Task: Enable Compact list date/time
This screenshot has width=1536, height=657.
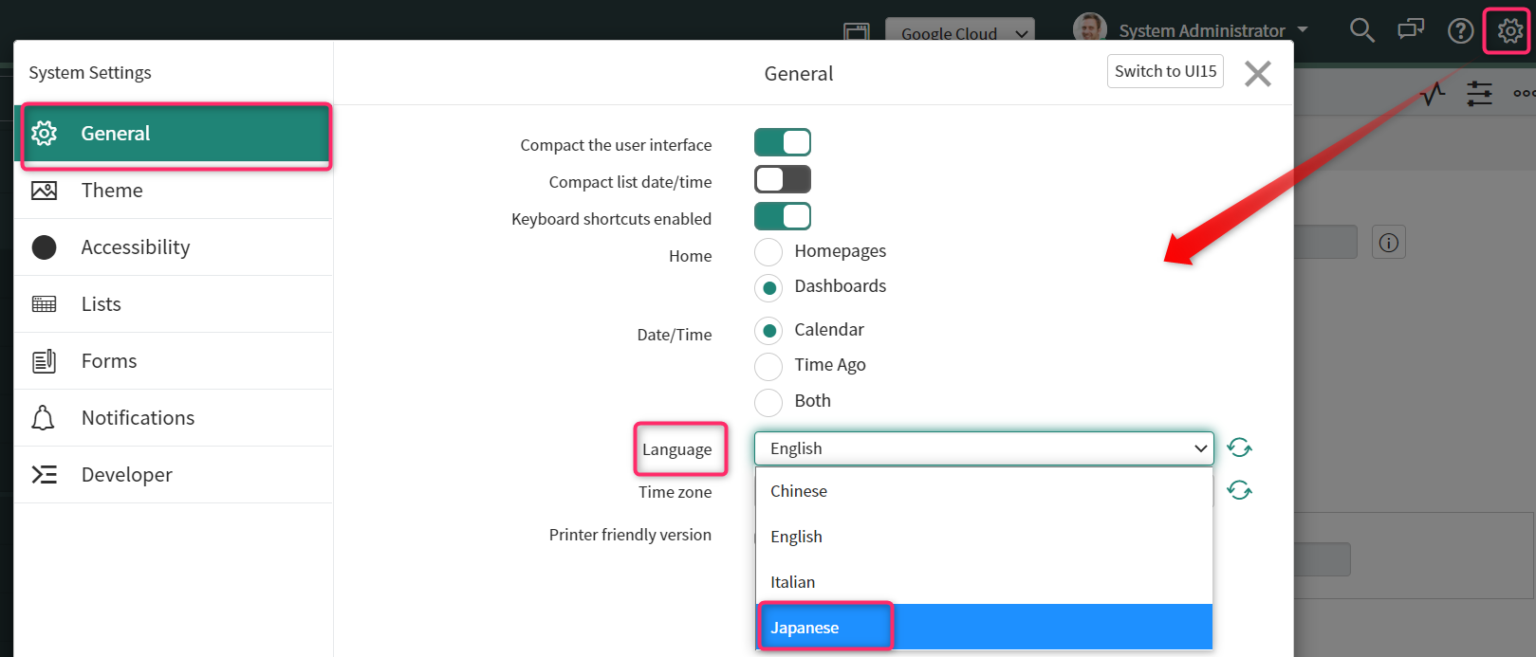Action: (x=783, y=179)
